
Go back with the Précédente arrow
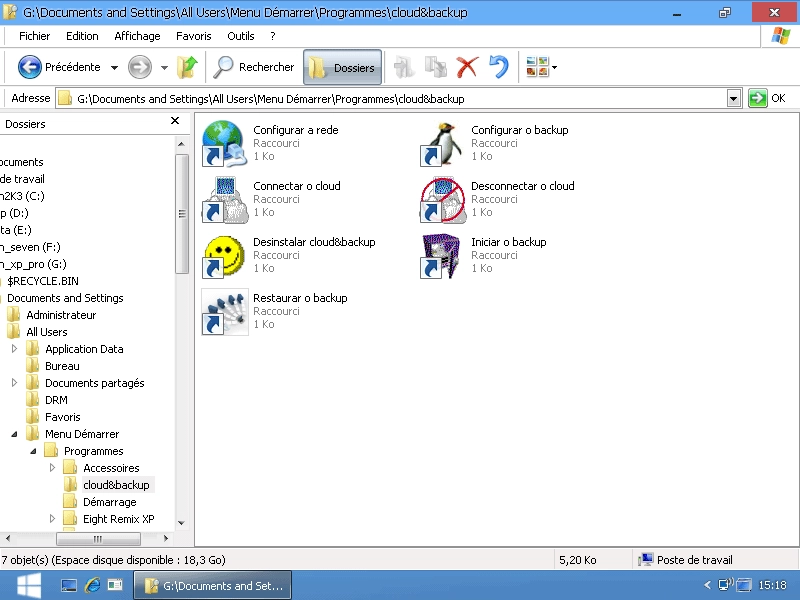pos(30,67)
